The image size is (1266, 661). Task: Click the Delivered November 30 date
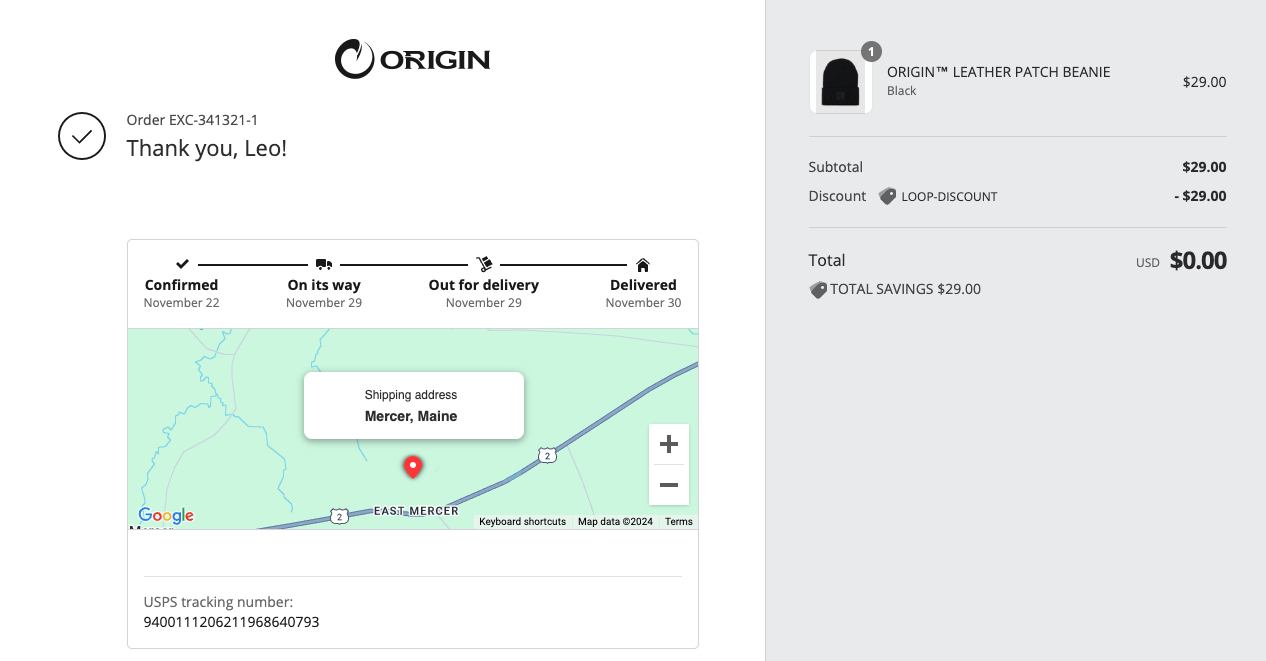643,303
